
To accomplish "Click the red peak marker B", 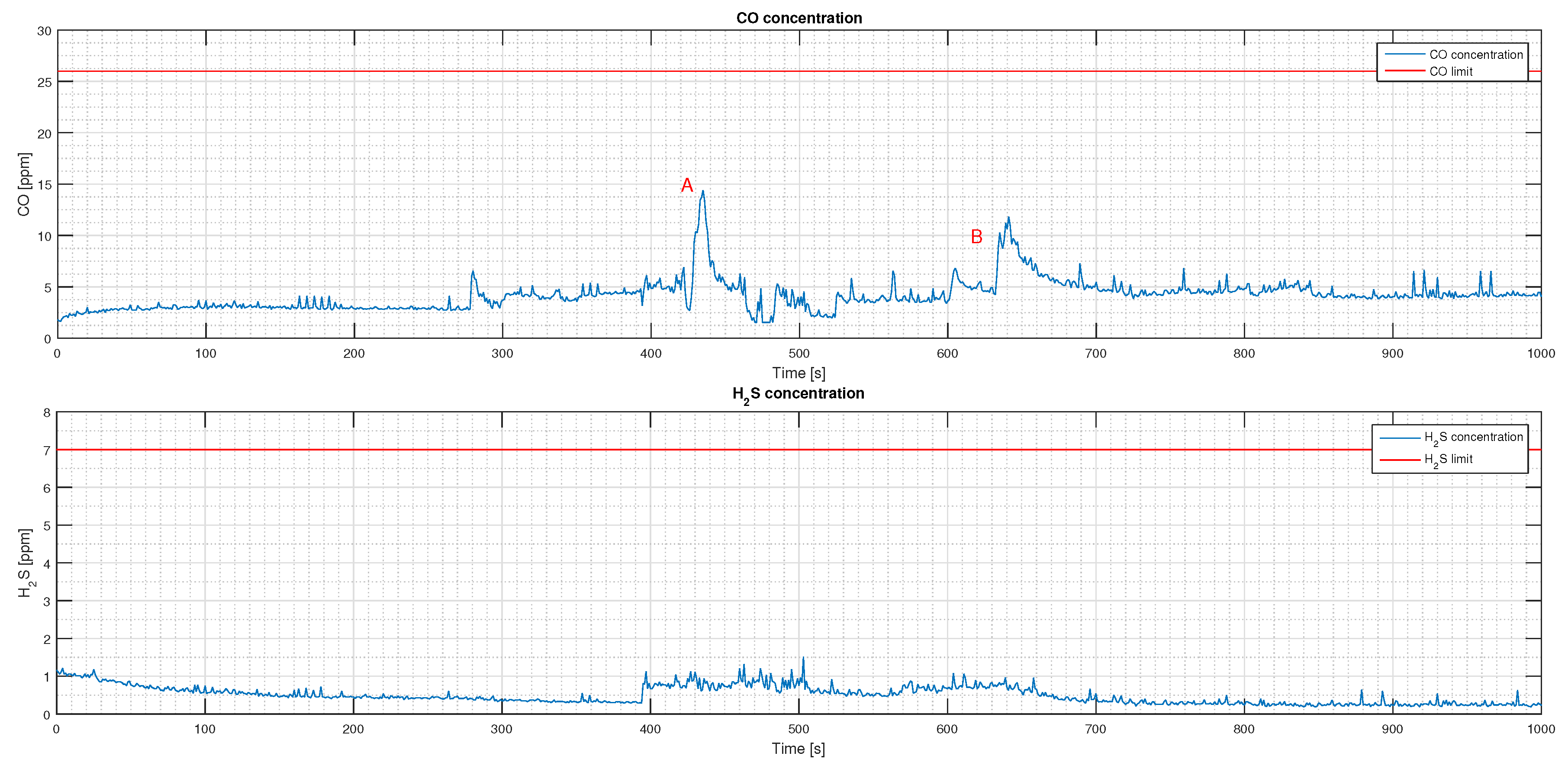I will (x=976, y=237).
